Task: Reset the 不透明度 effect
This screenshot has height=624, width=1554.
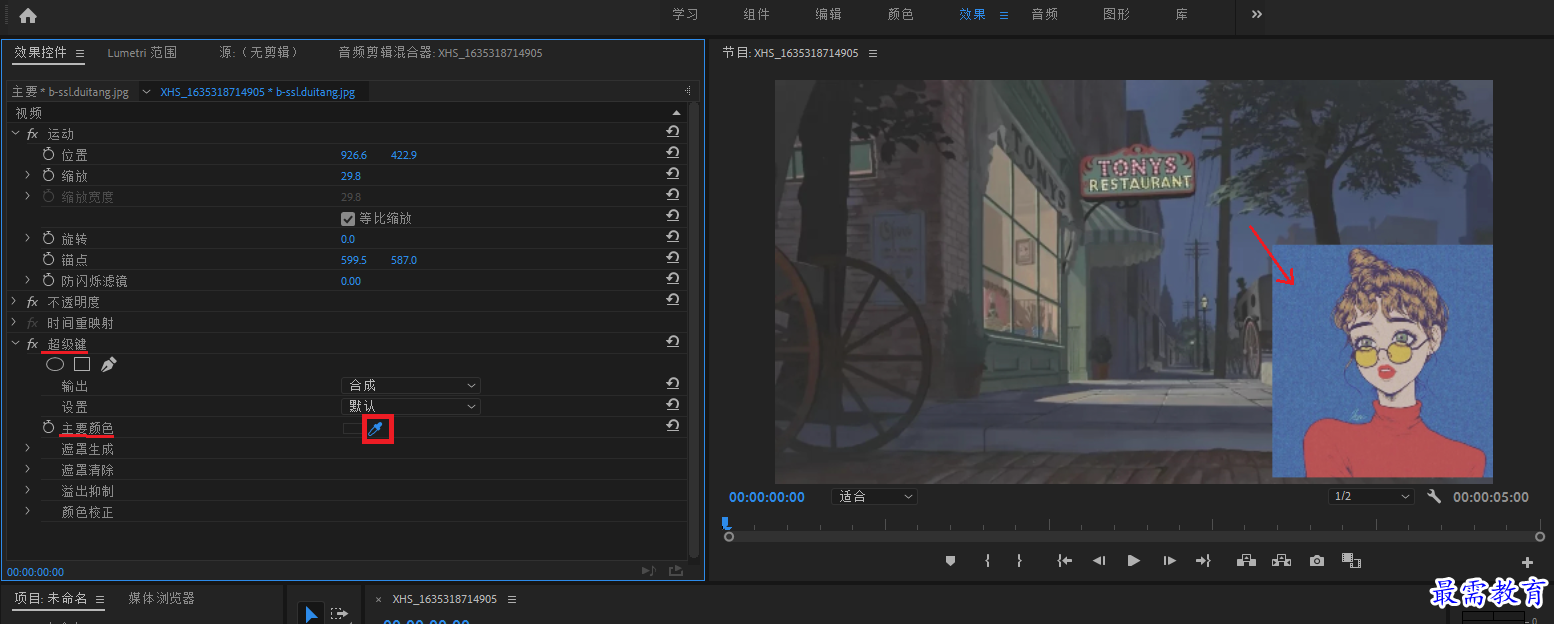Action: coord(673,300)
